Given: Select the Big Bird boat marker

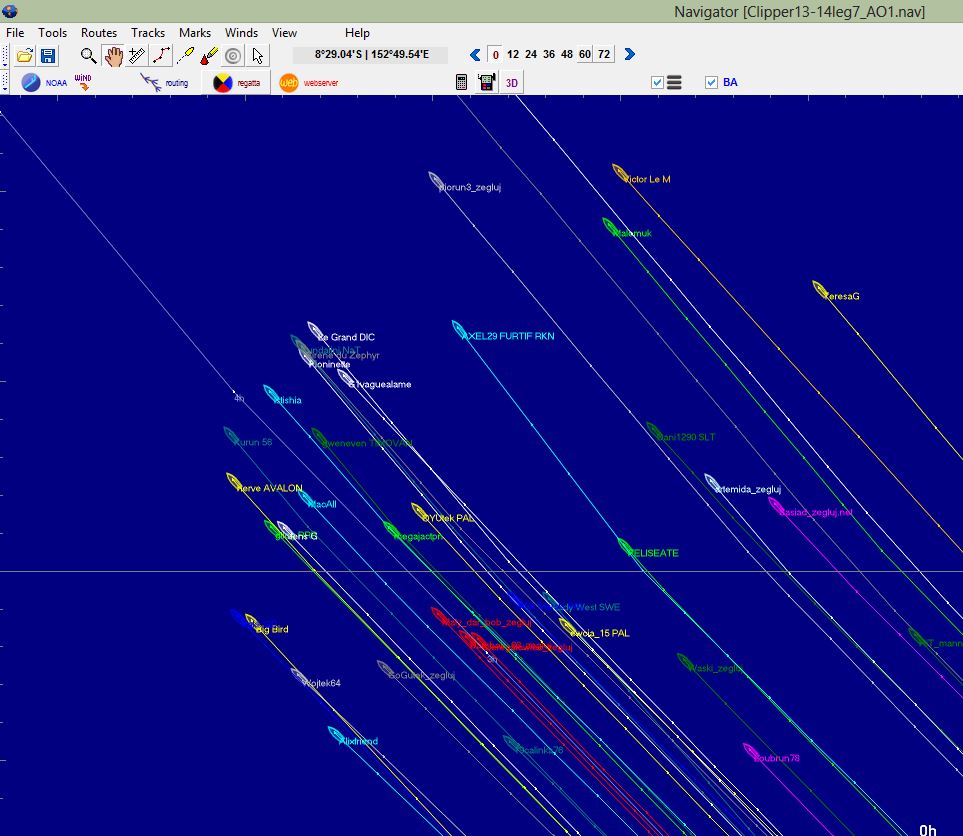Looking at the screenshot, I should (x=251, y=622).
